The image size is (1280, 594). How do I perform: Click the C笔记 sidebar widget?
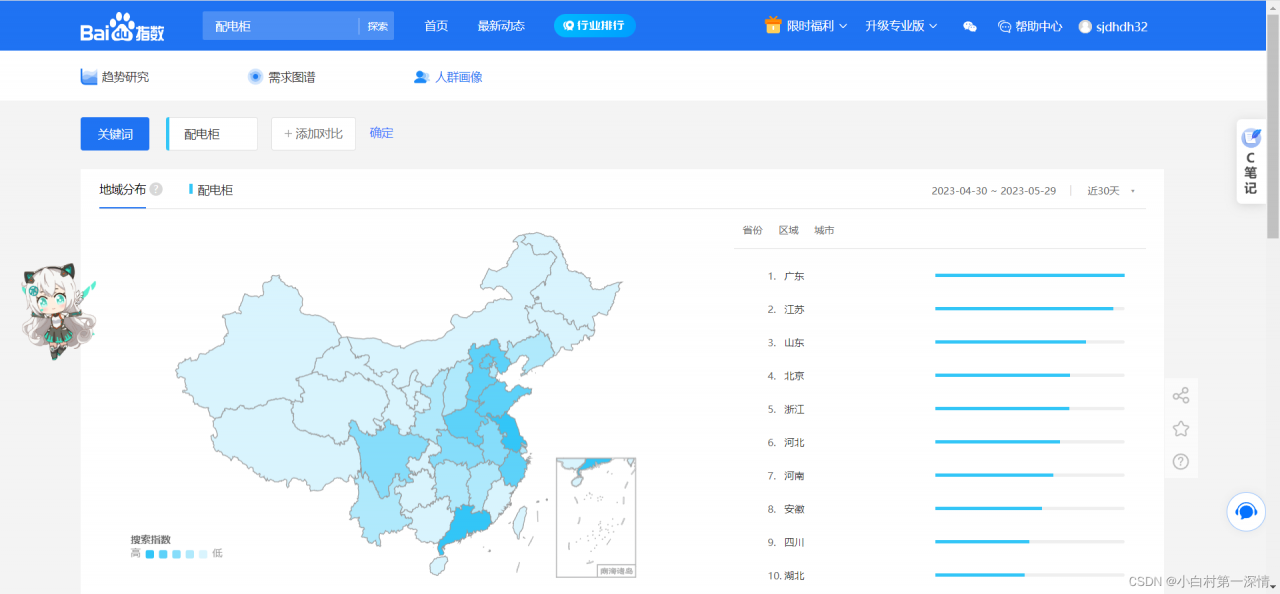click(x=1249, y=162)
